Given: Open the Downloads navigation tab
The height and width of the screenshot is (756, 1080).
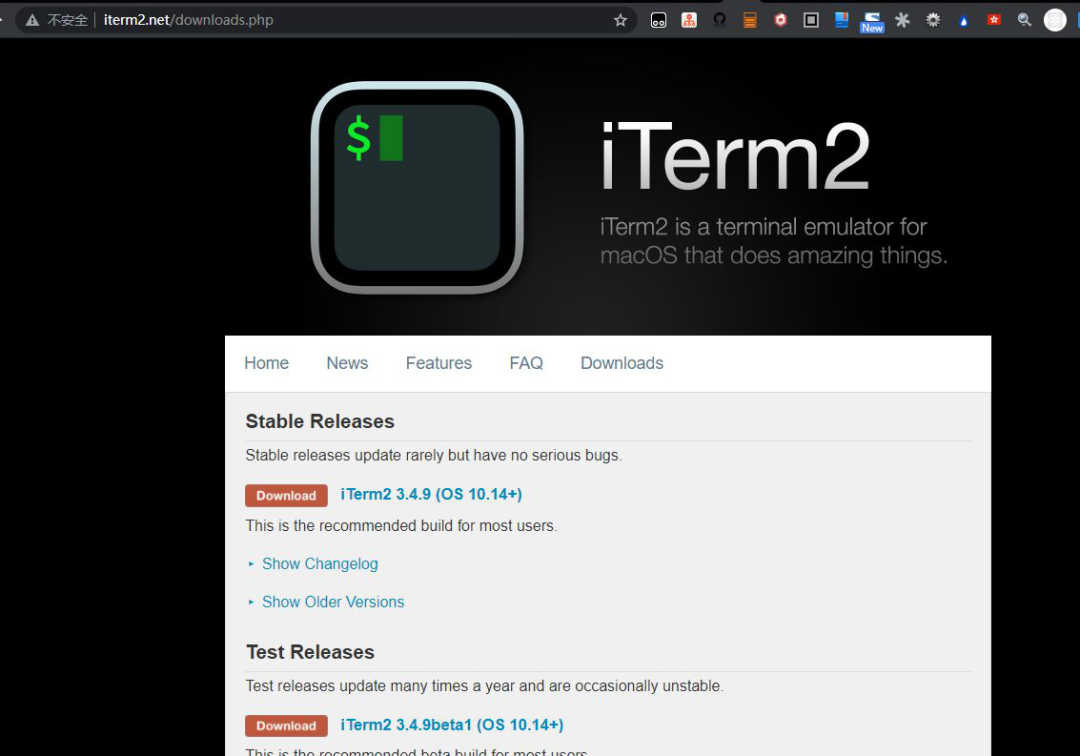Looking at the screenshot, I should [x=622, y=363].
